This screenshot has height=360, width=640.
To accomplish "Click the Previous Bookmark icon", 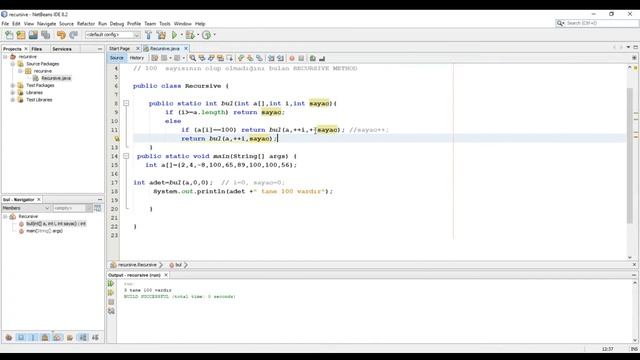I will click(x=240, y=58).
